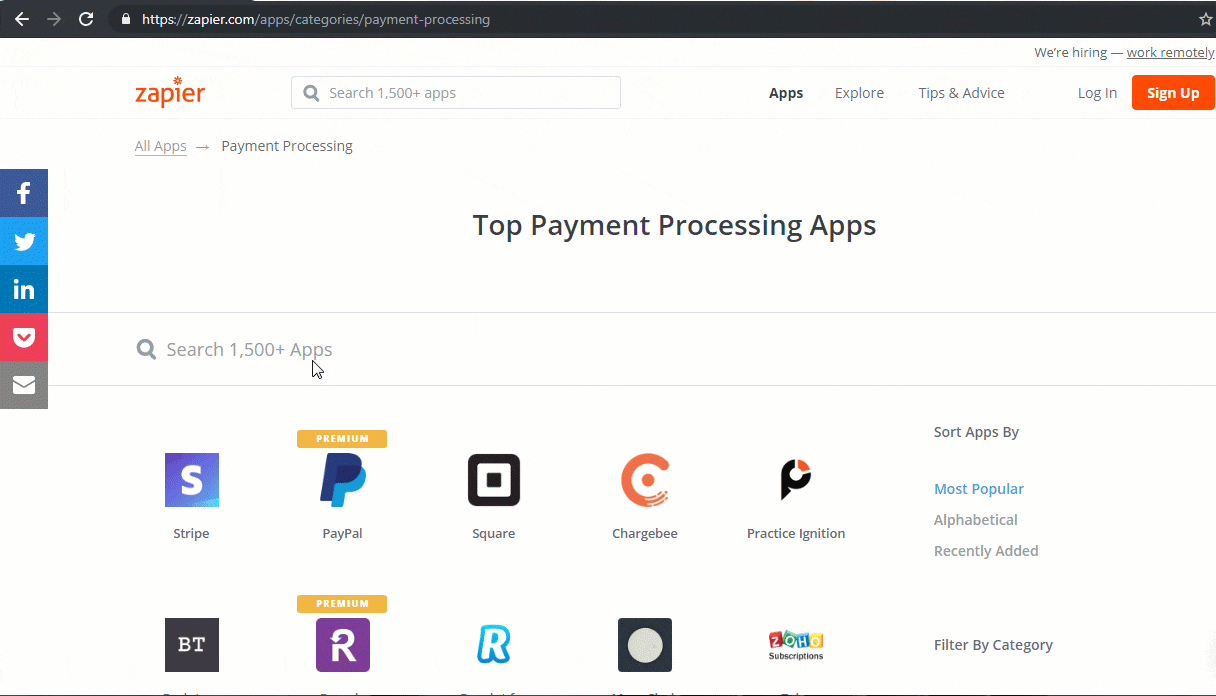1216x696 pixels.
Task: Click the PREMIUM badge above the purple R app
Action: click(x=342, y=604)
